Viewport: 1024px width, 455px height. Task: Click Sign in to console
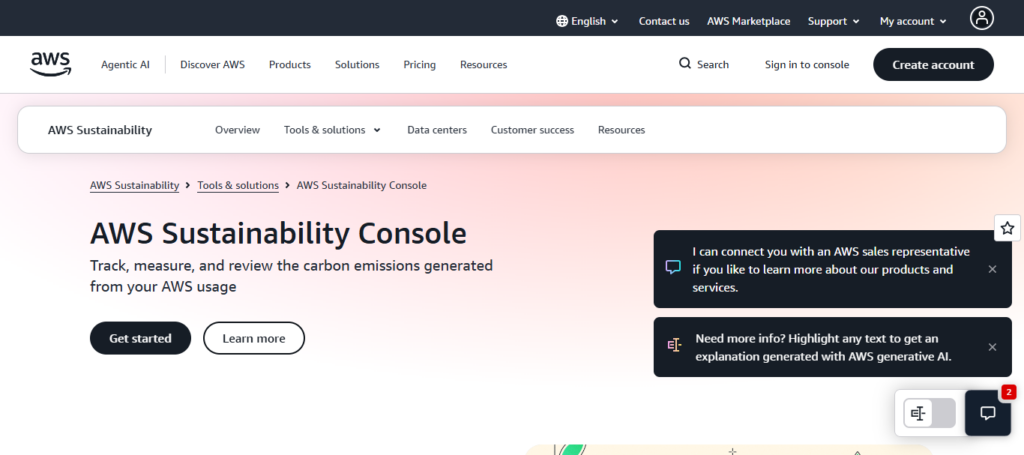coord(807,65)
